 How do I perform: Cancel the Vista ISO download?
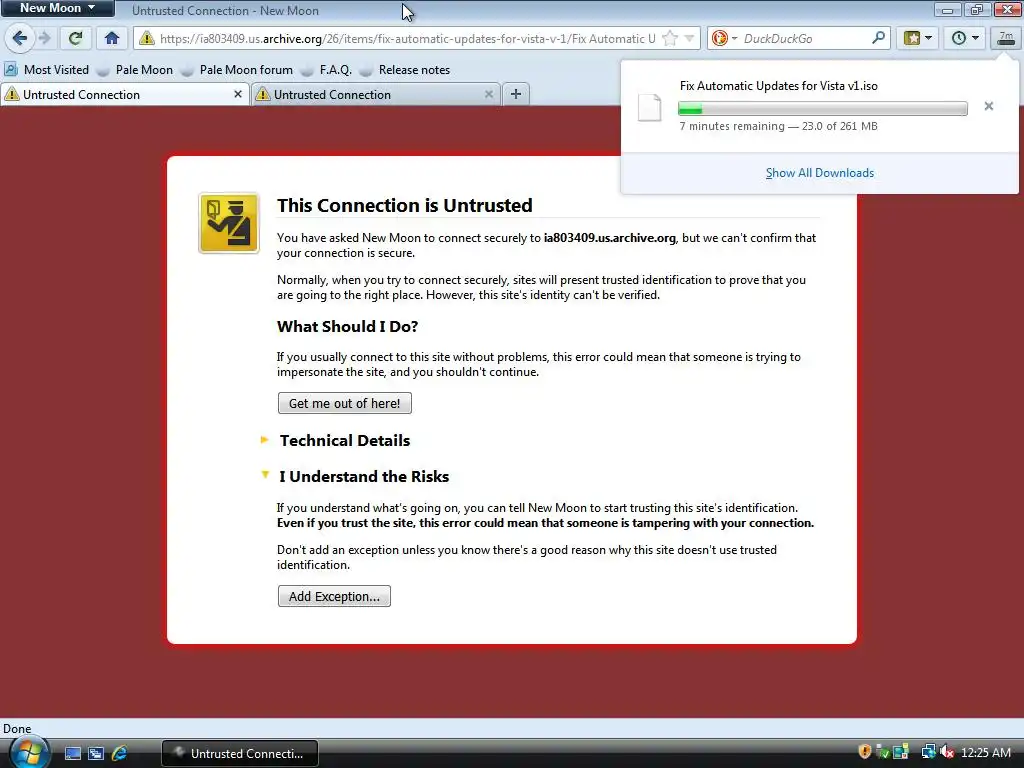[x=989, y=106]
